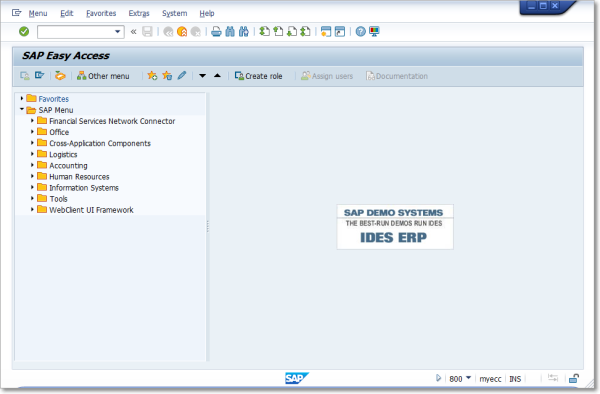Click the Other menu button
Viewport: 600px width, 394px height.
click(103, 76)
